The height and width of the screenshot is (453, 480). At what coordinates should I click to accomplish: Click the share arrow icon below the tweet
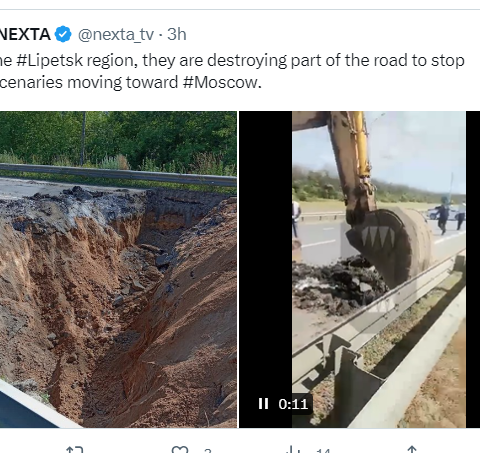(x=412, y=449)
